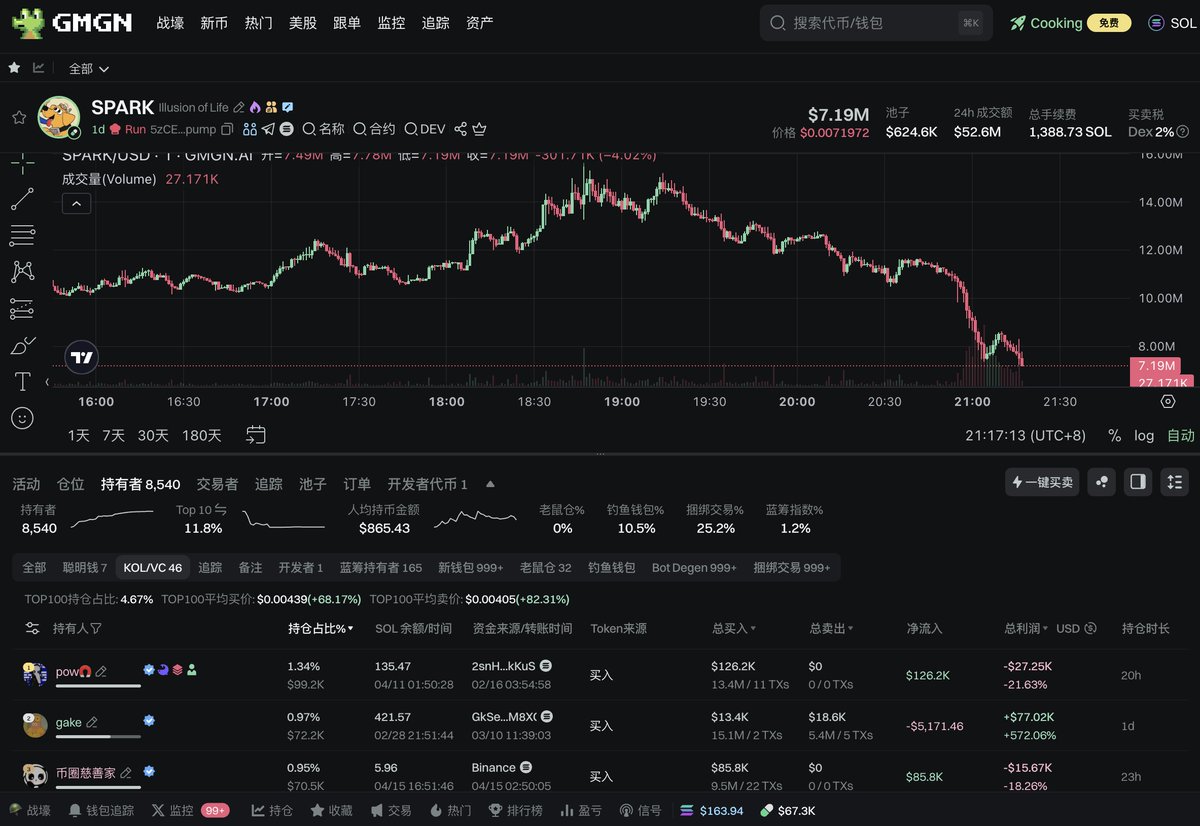The width and height of the screenshot is (1200, 826).
Task: Sort by 总利润 column
Action: [x=1027, y=628]
